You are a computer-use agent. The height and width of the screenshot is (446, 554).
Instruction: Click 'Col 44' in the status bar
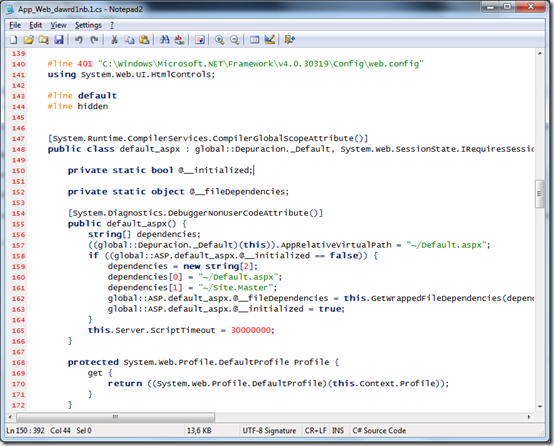tap(60, 430)
